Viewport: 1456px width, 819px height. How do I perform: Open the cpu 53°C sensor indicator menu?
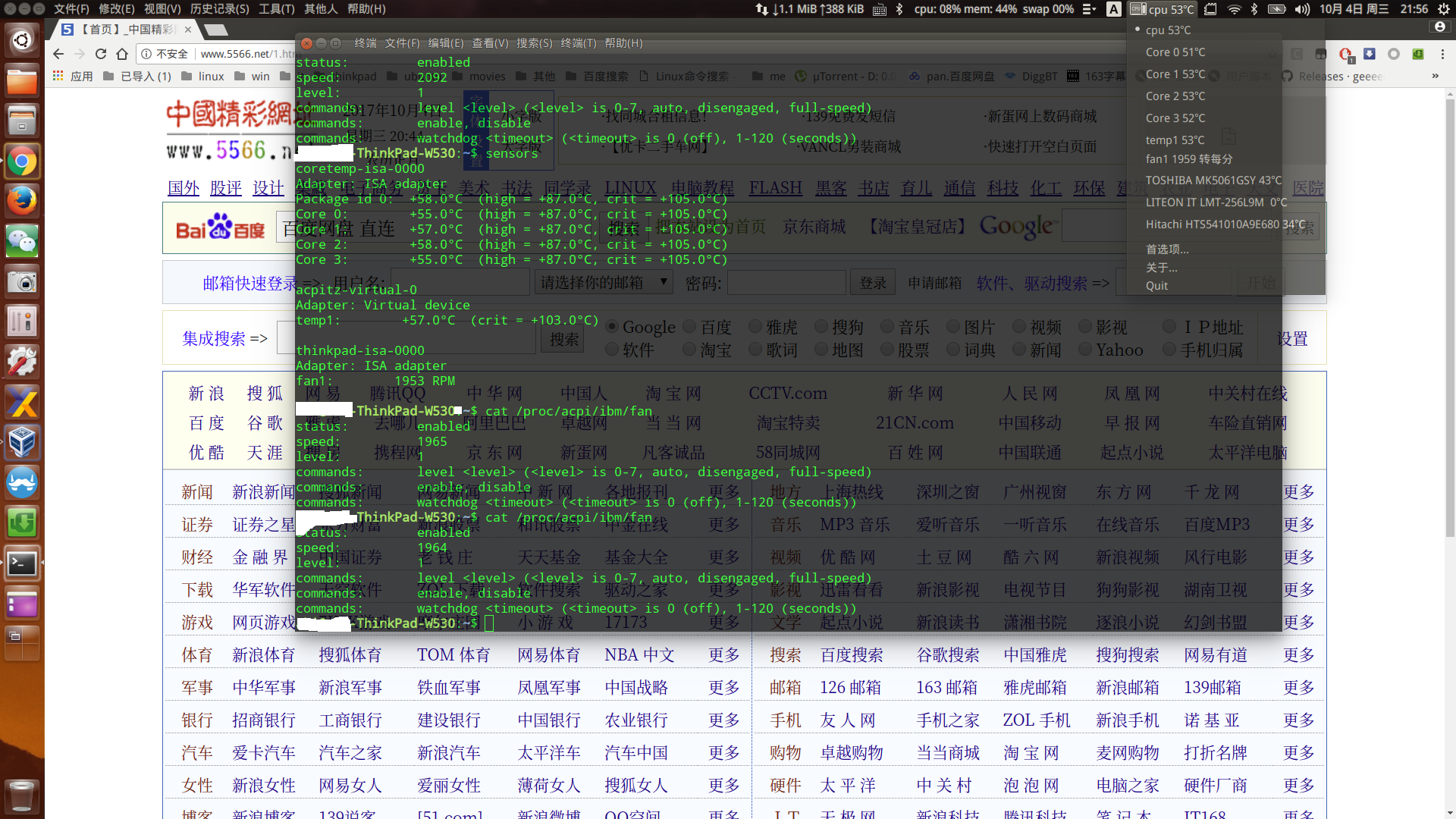pos(1161,9)
